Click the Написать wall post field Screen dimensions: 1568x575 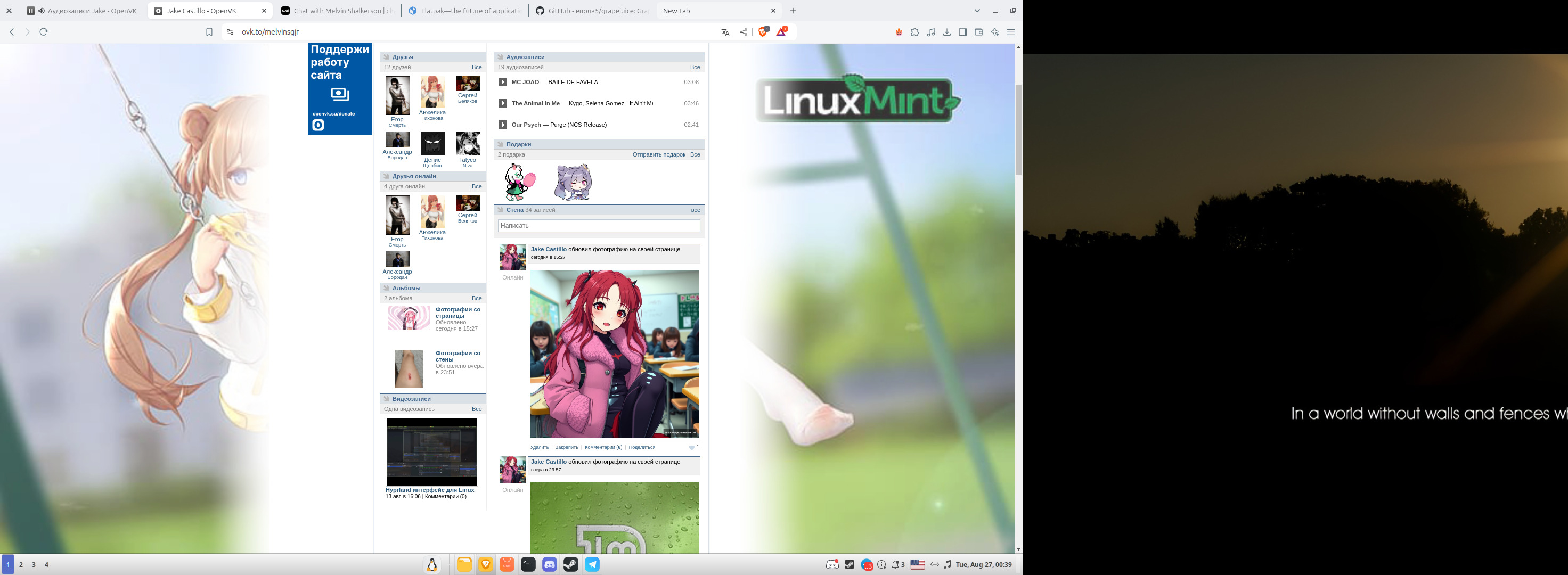coord(598,226)
